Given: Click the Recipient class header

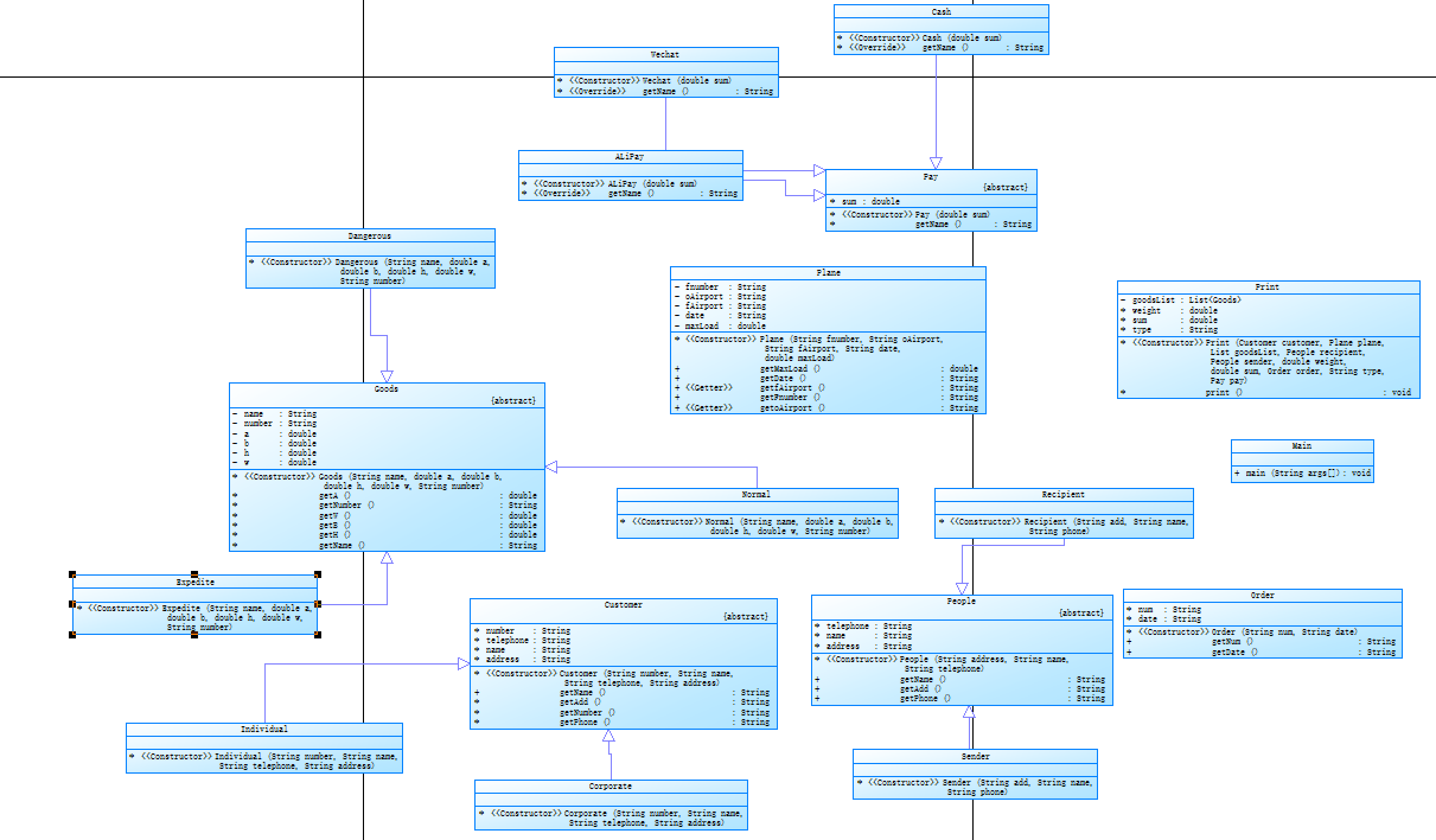Looking at the screenshot, I should (x=1063, y=494).
